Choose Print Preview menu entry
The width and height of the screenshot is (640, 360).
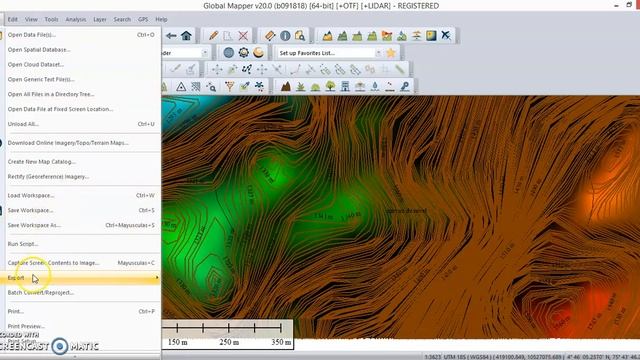coord(82,326)
